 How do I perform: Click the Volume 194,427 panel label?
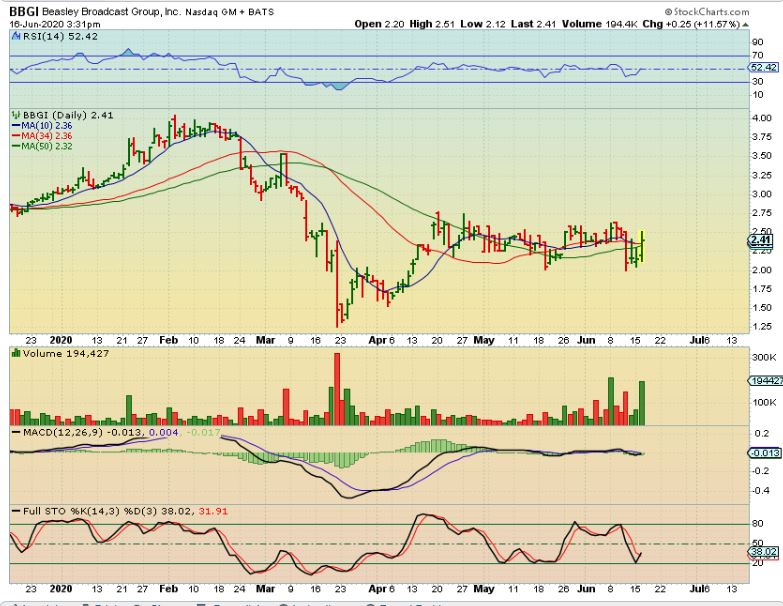click(x=65, y=353)
